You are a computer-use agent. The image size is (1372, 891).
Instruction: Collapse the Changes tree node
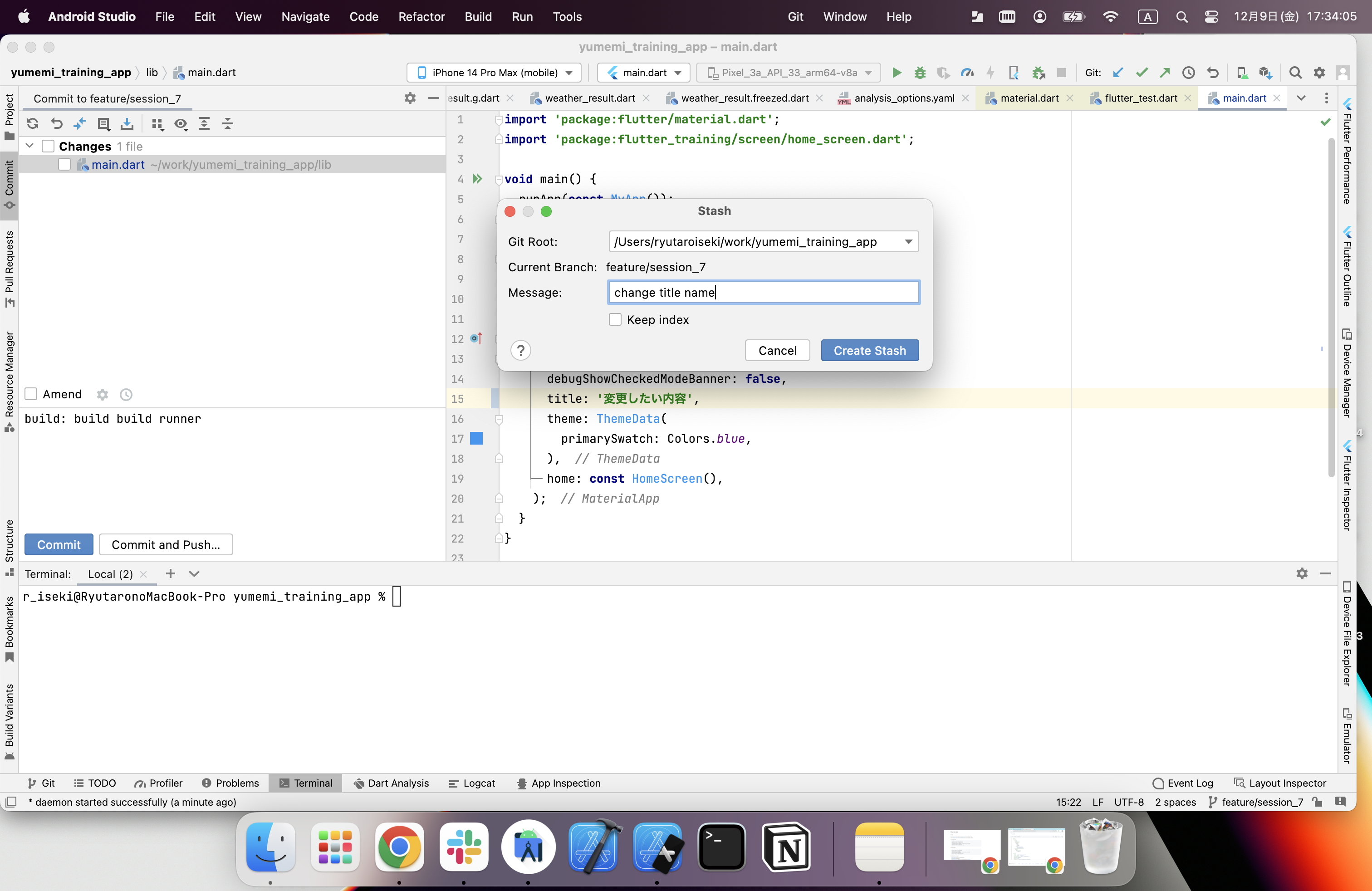[x=29, y=147]
